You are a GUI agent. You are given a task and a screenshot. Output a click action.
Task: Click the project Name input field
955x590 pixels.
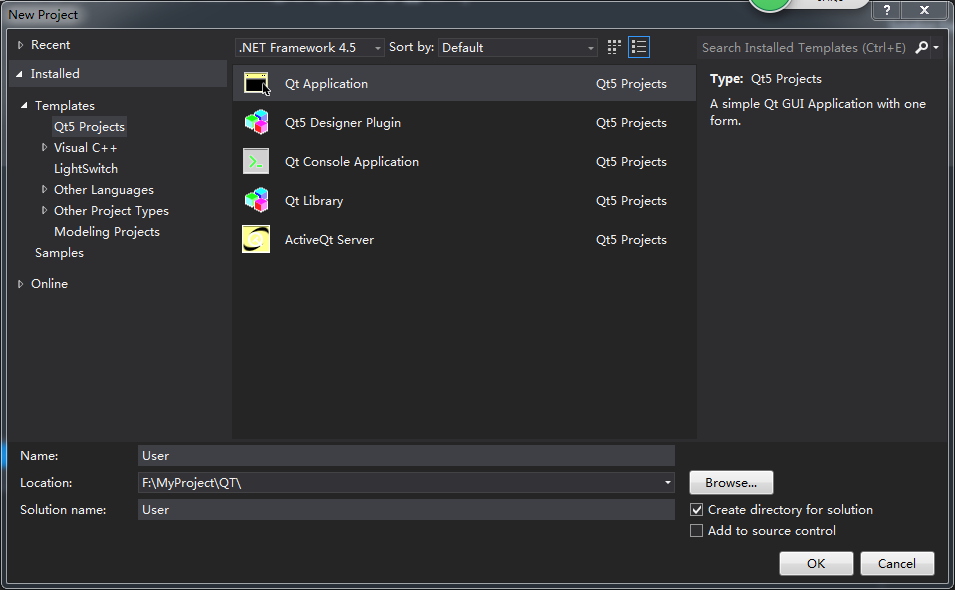(x=406, y=456)
